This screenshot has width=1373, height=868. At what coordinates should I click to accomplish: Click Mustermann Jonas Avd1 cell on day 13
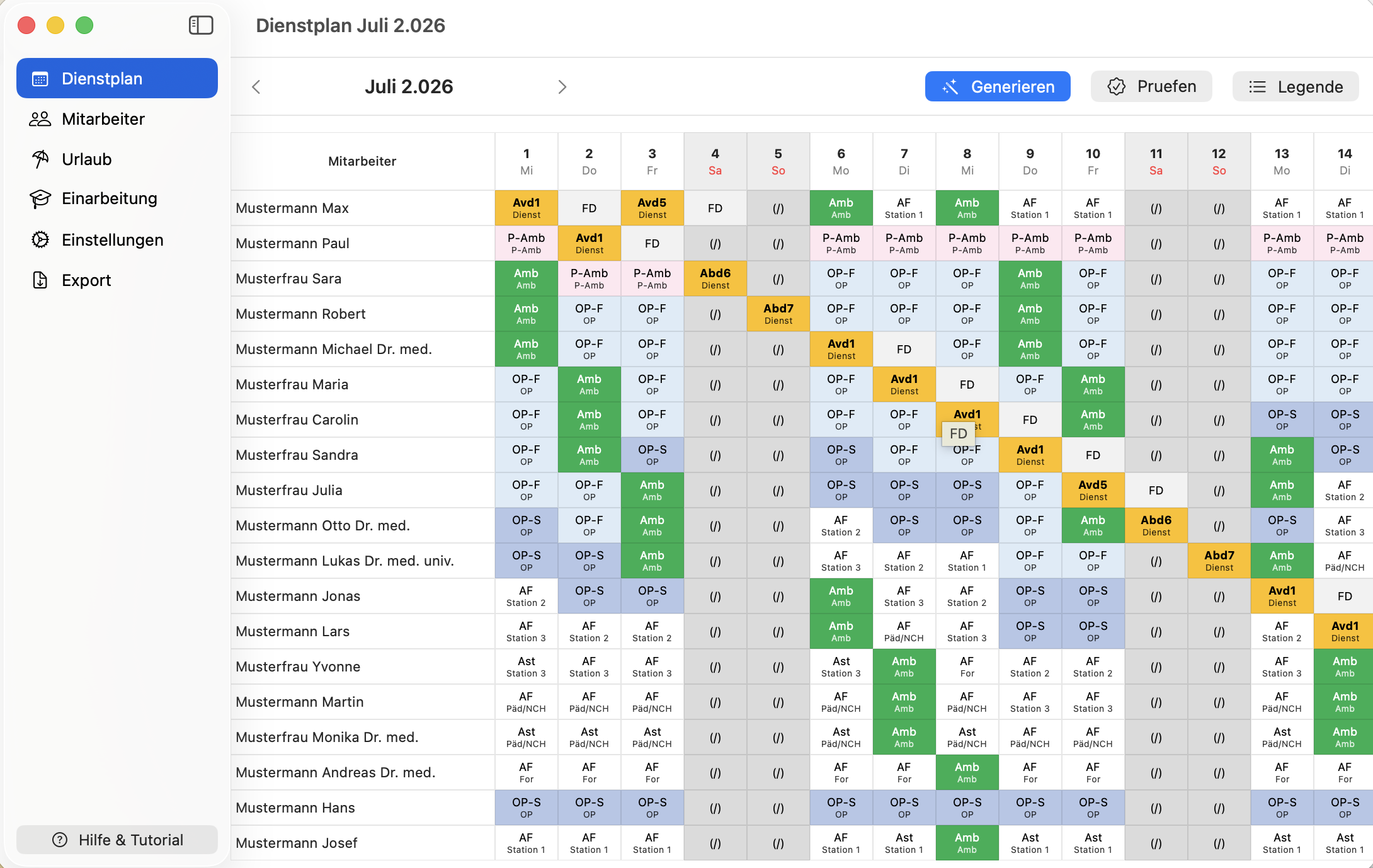(x=1282, y=596)
